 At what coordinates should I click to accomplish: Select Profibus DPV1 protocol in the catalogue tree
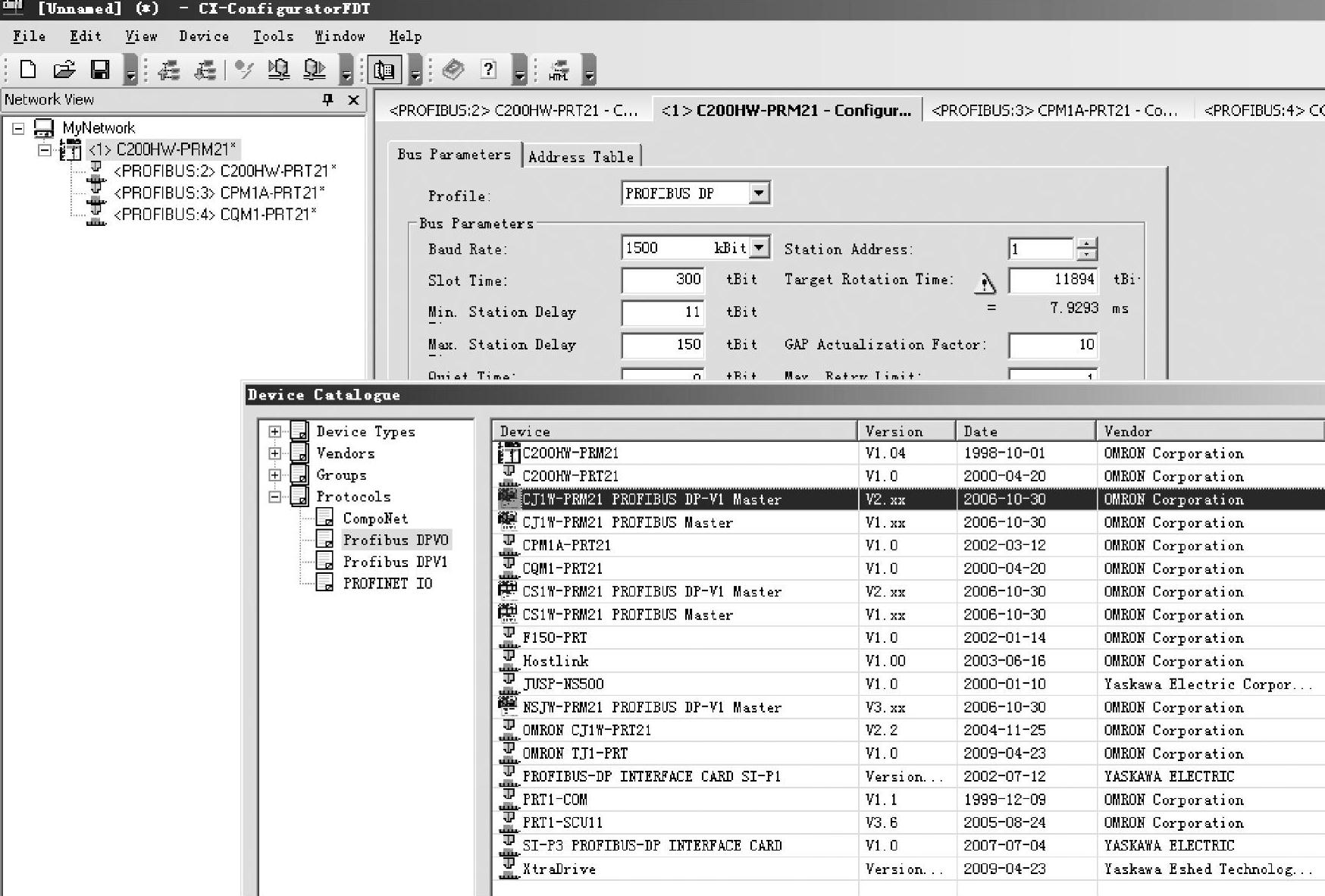click(x=394, y=562)
